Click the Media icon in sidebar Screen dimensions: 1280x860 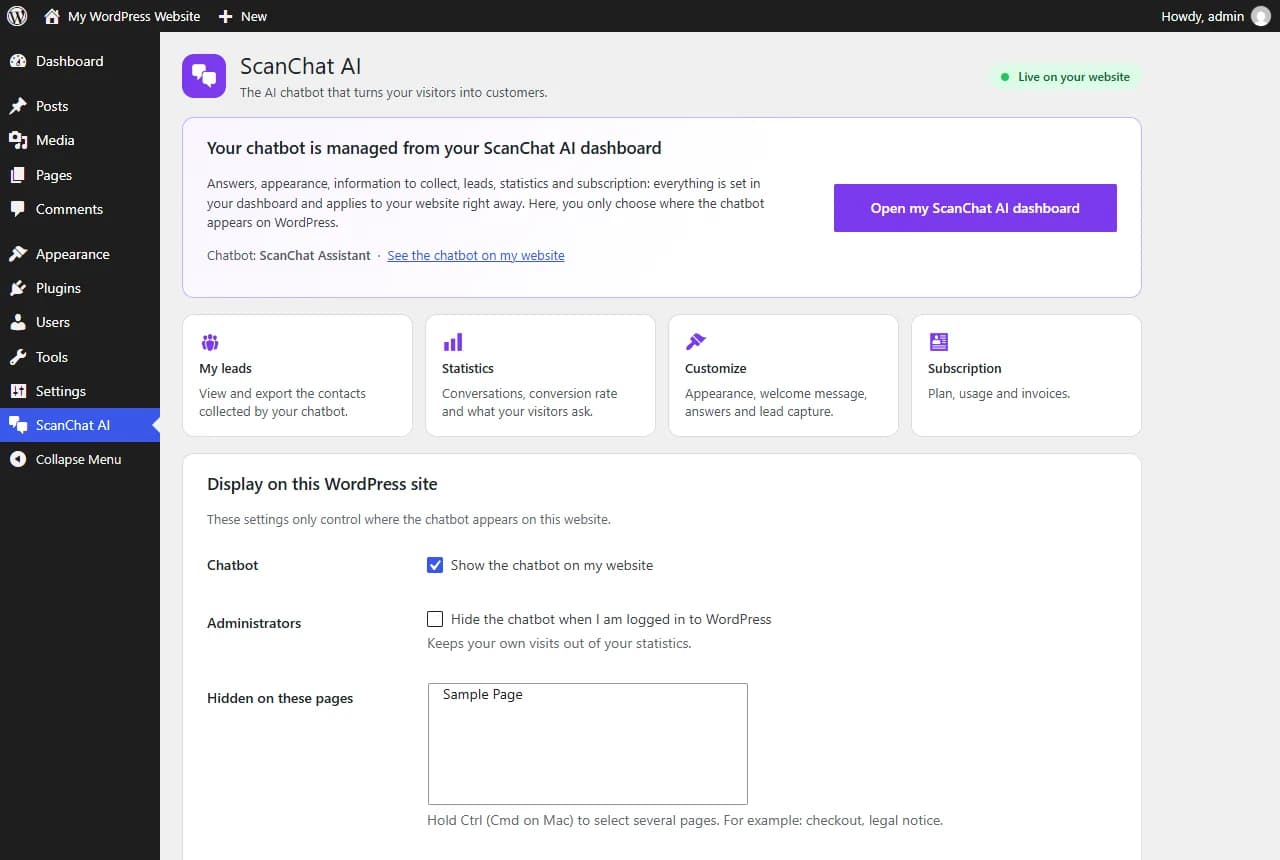click(18, 140)
